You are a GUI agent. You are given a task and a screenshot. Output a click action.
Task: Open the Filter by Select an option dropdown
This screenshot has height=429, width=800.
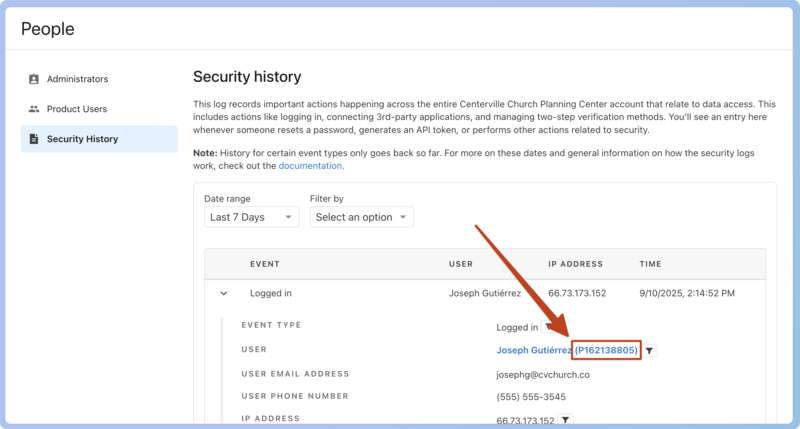point(362,217)
